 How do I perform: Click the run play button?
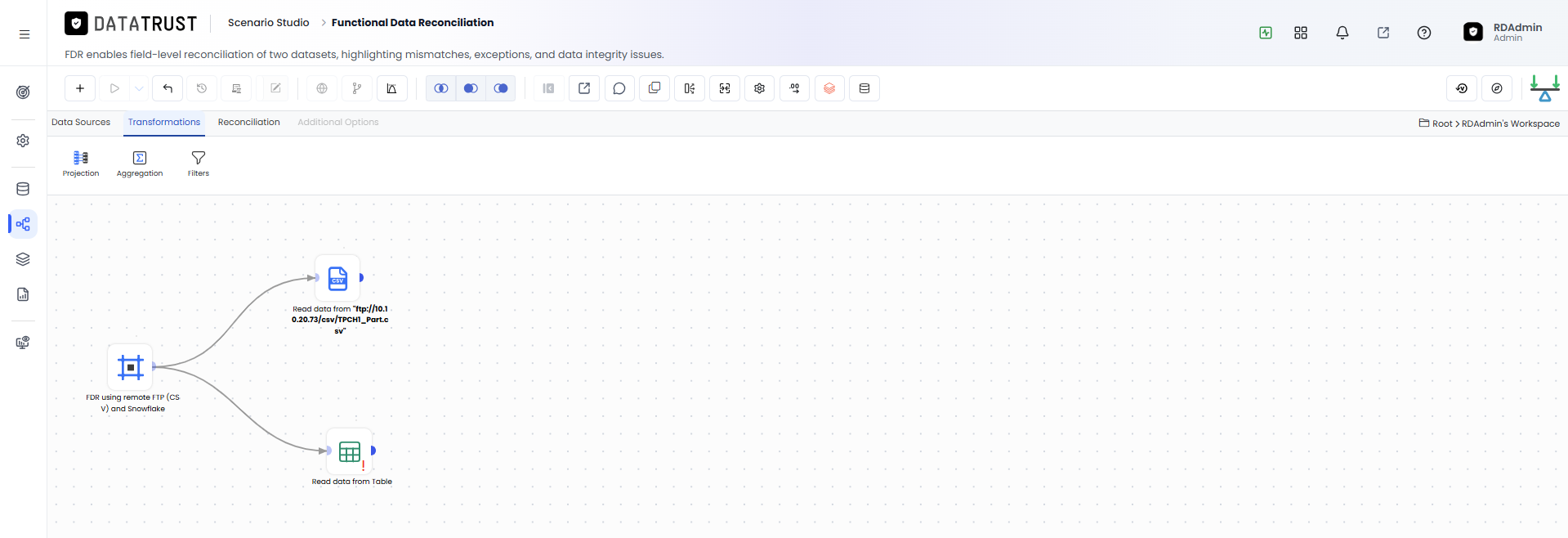tap(114, 88)
